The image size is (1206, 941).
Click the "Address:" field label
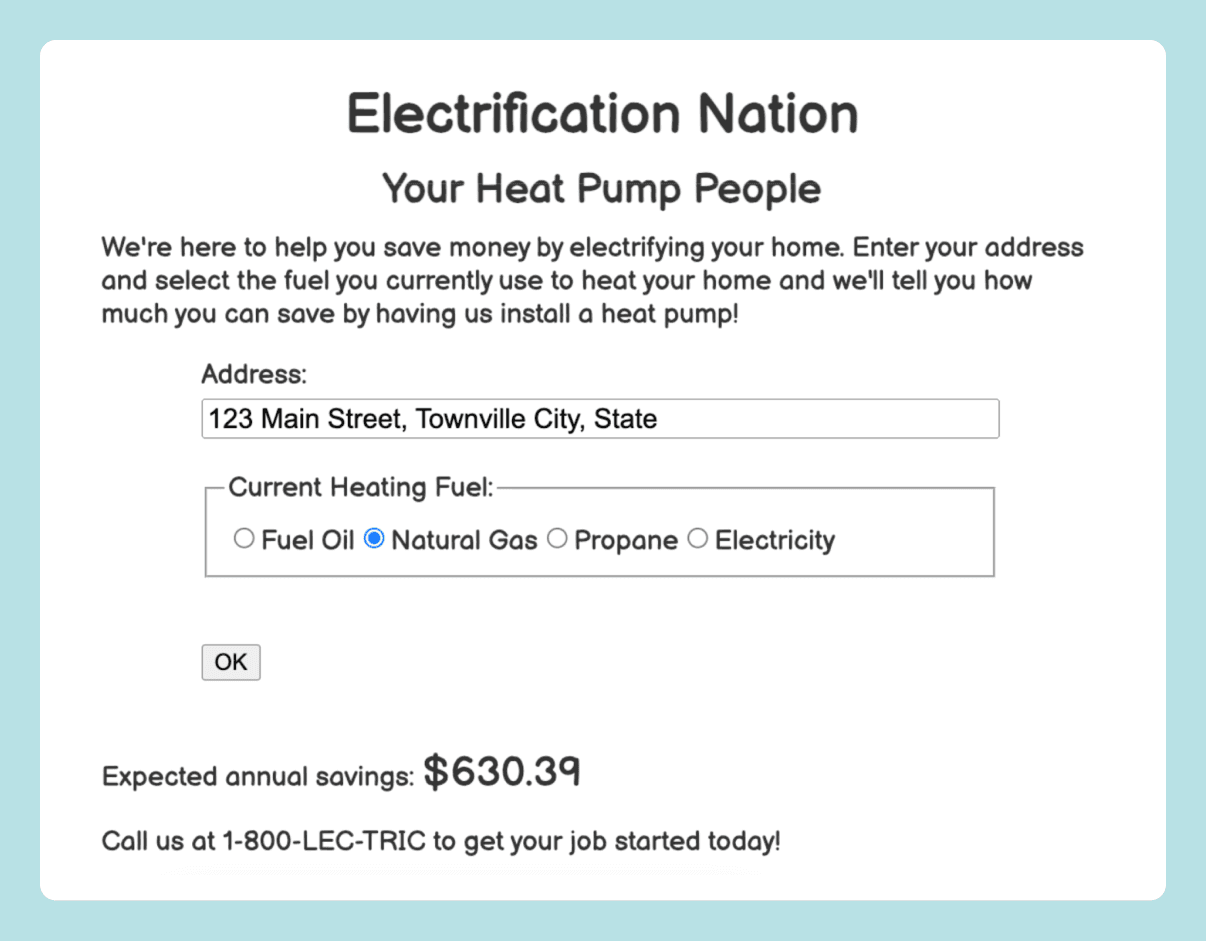tap(254, 374)
